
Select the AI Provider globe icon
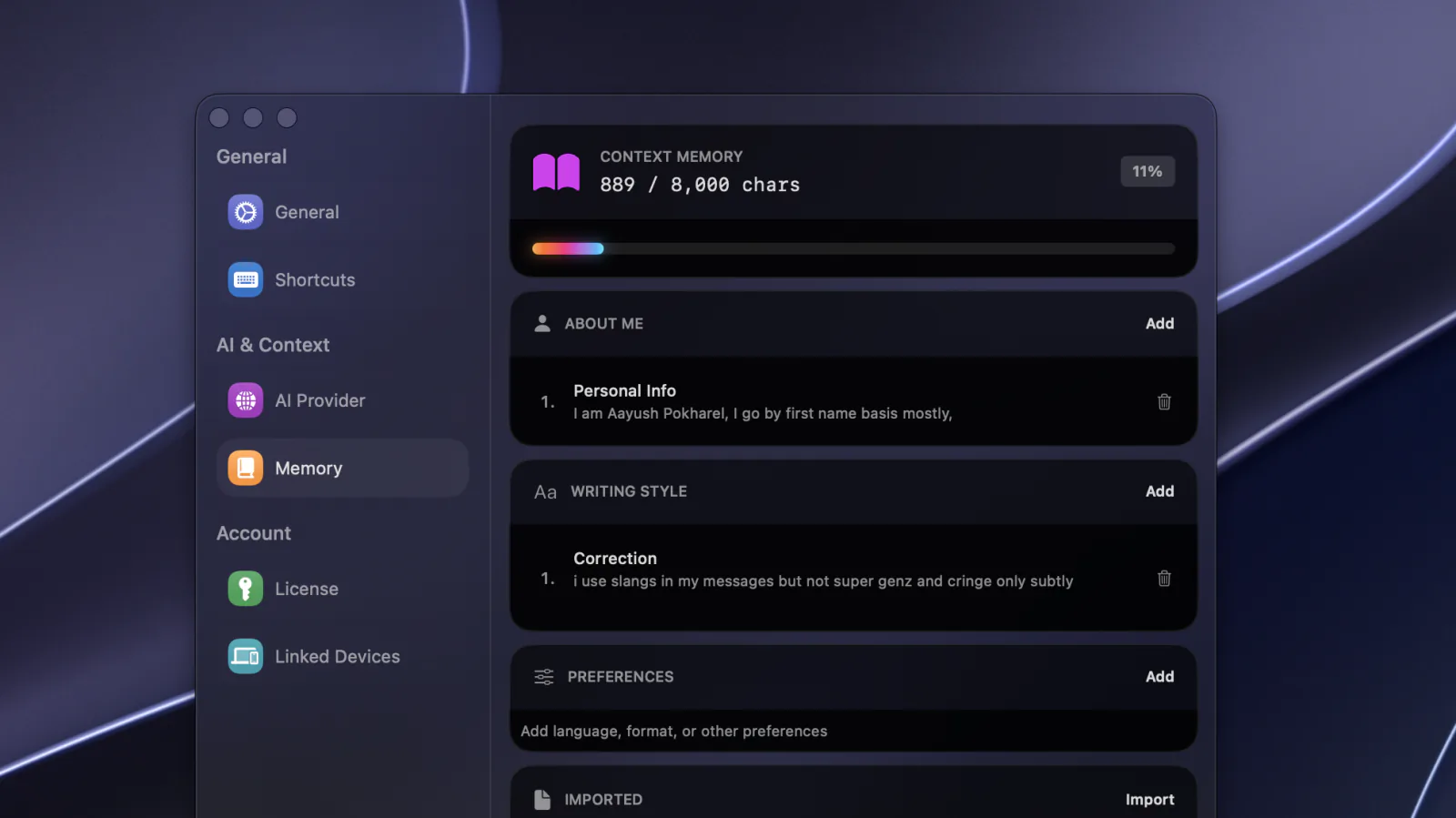(x=245, y=400)
